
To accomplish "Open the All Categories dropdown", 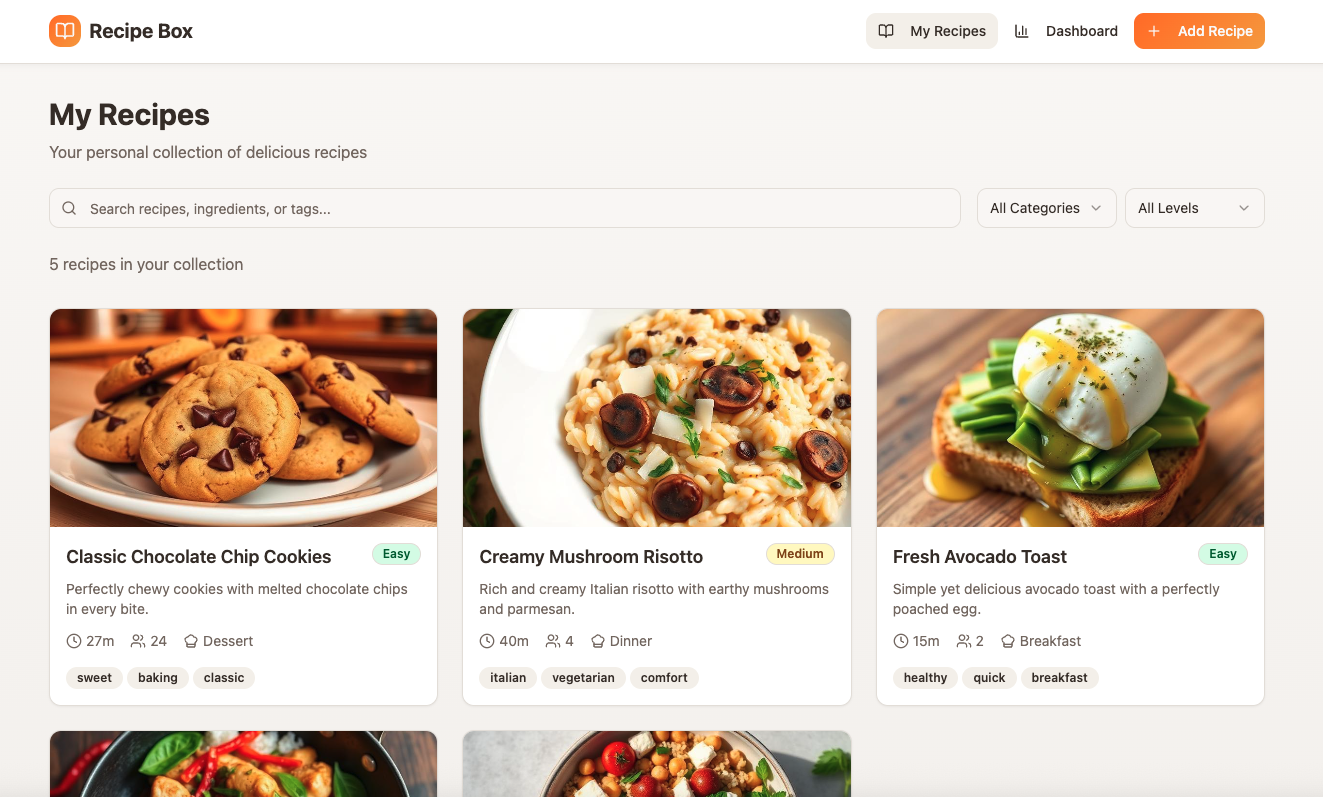I will point(1046,207).
